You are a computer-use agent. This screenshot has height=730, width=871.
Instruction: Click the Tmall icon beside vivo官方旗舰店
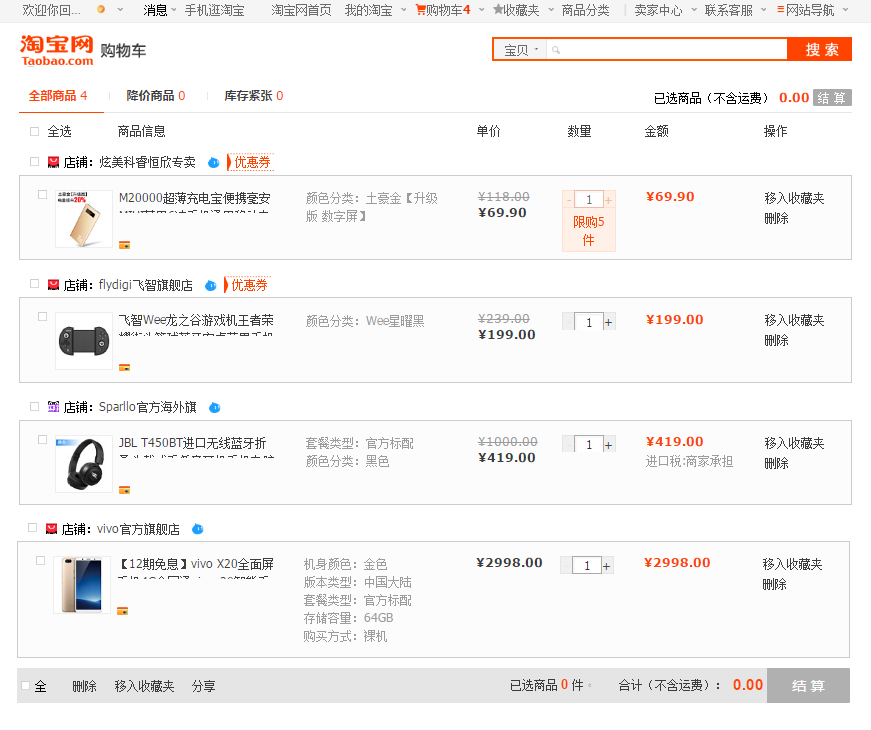(51, 528)
